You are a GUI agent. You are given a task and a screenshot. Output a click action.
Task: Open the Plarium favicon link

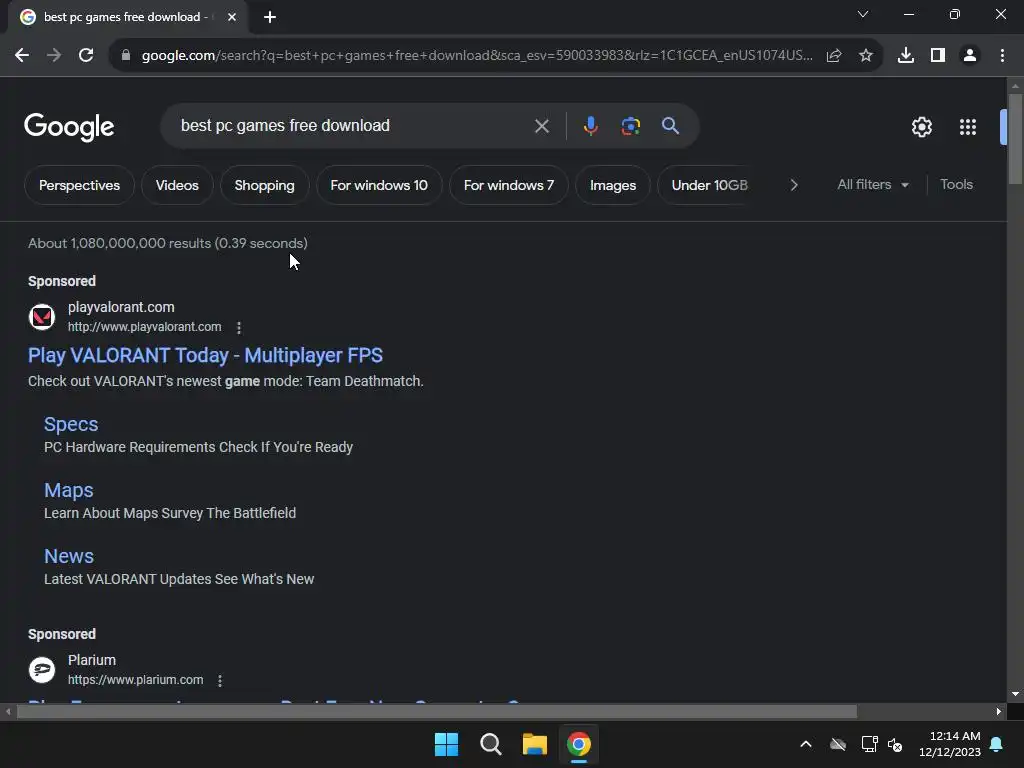(42, 670)
